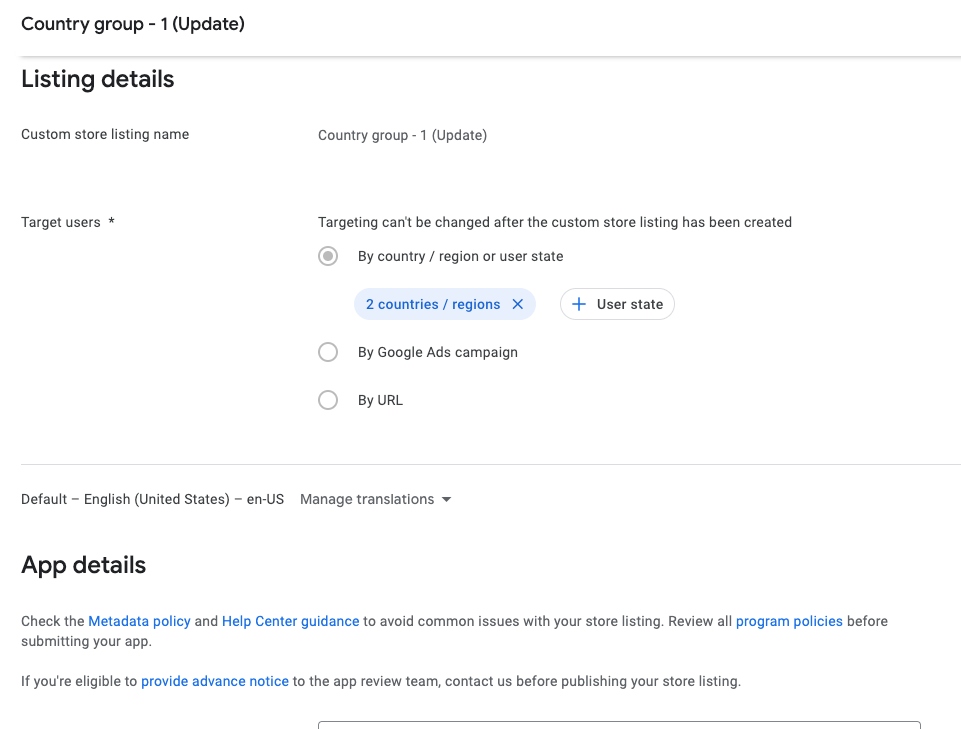Viewport: 961px width, 729px height.
Task: Select the By URL radio option
Action: coord(328,400)
